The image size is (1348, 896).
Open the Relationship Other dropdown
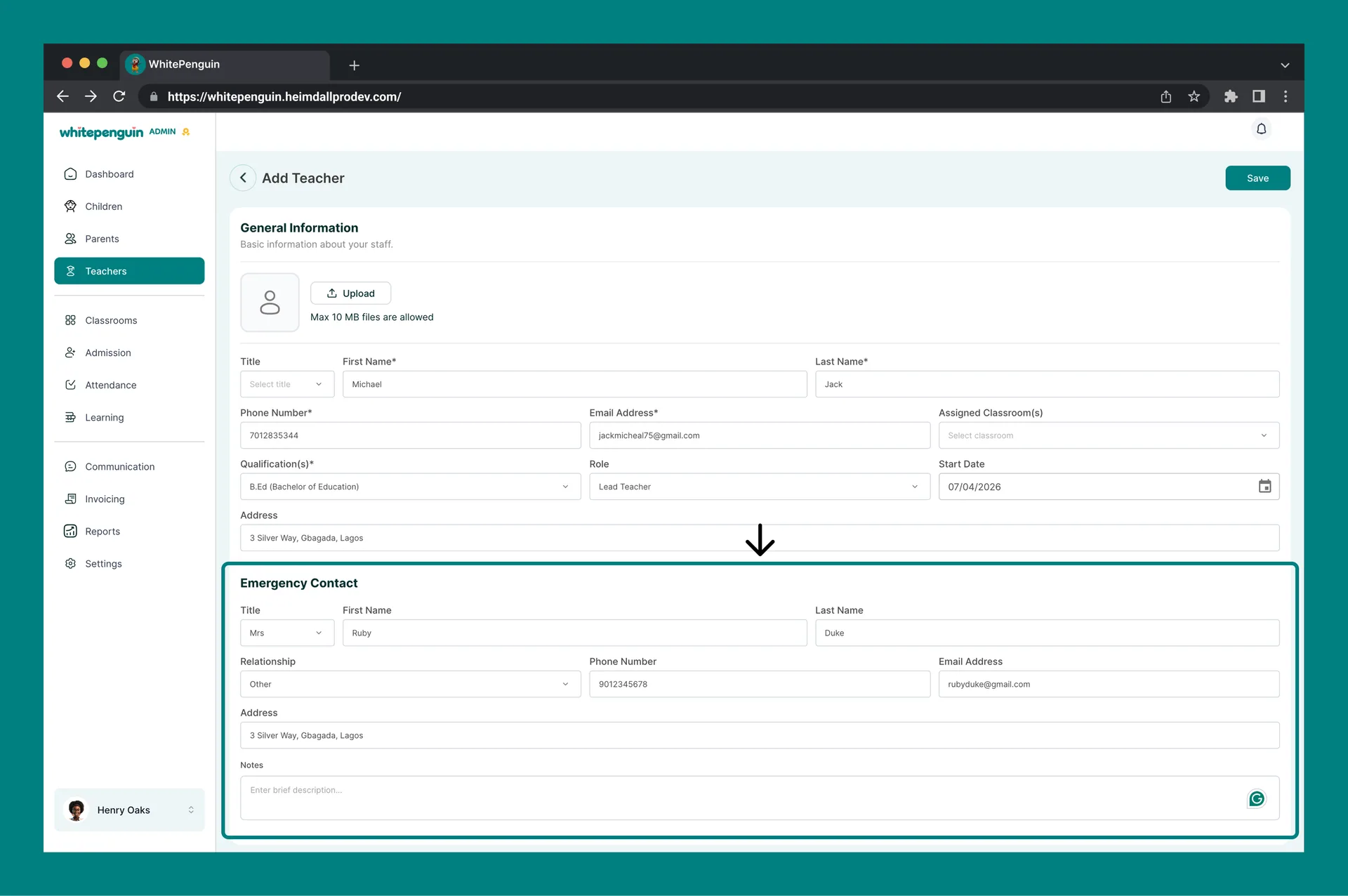(410, 684)
